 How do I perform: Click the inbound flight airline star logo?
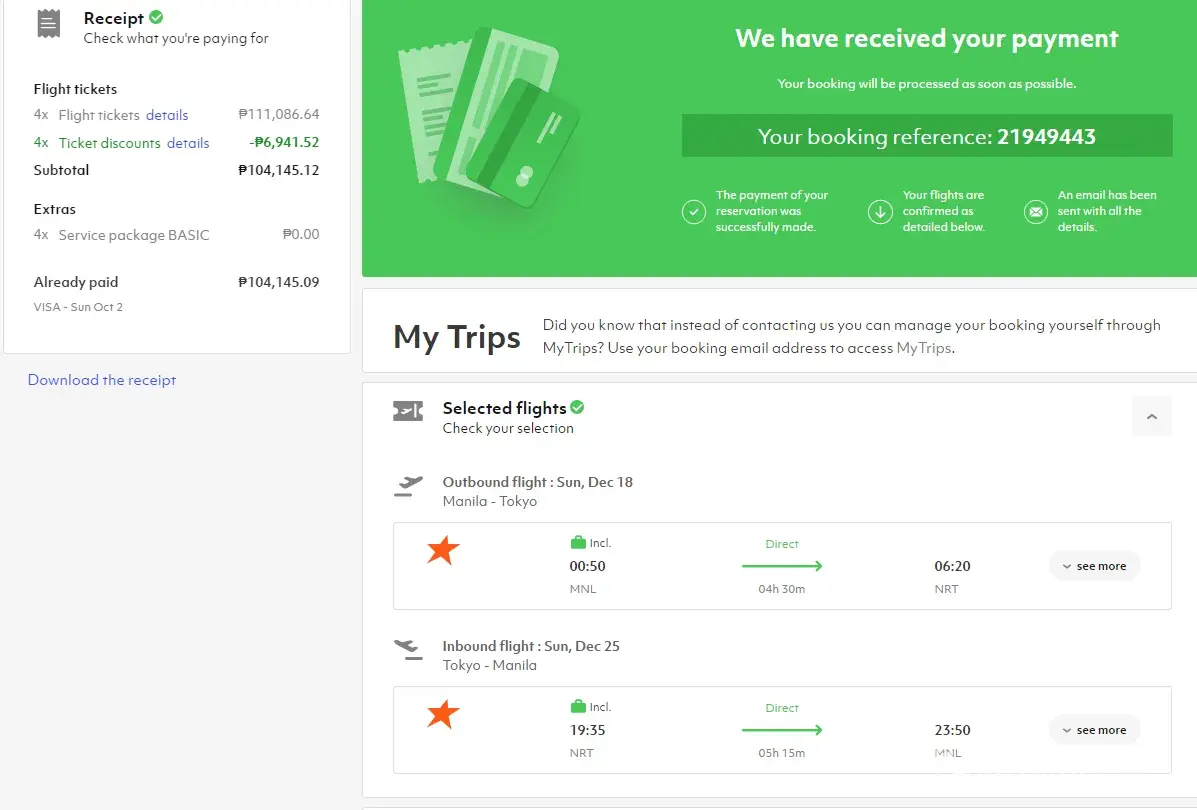(443, 714)
